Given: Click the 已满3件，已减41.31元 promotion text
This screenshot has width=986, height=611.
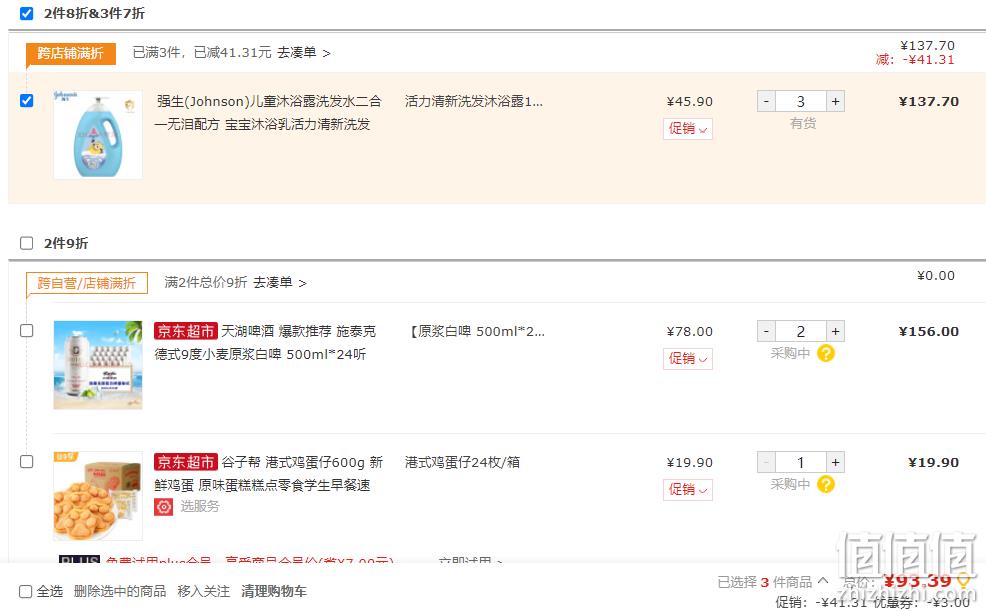Looking at the screenshot, I should click(202, 53).
